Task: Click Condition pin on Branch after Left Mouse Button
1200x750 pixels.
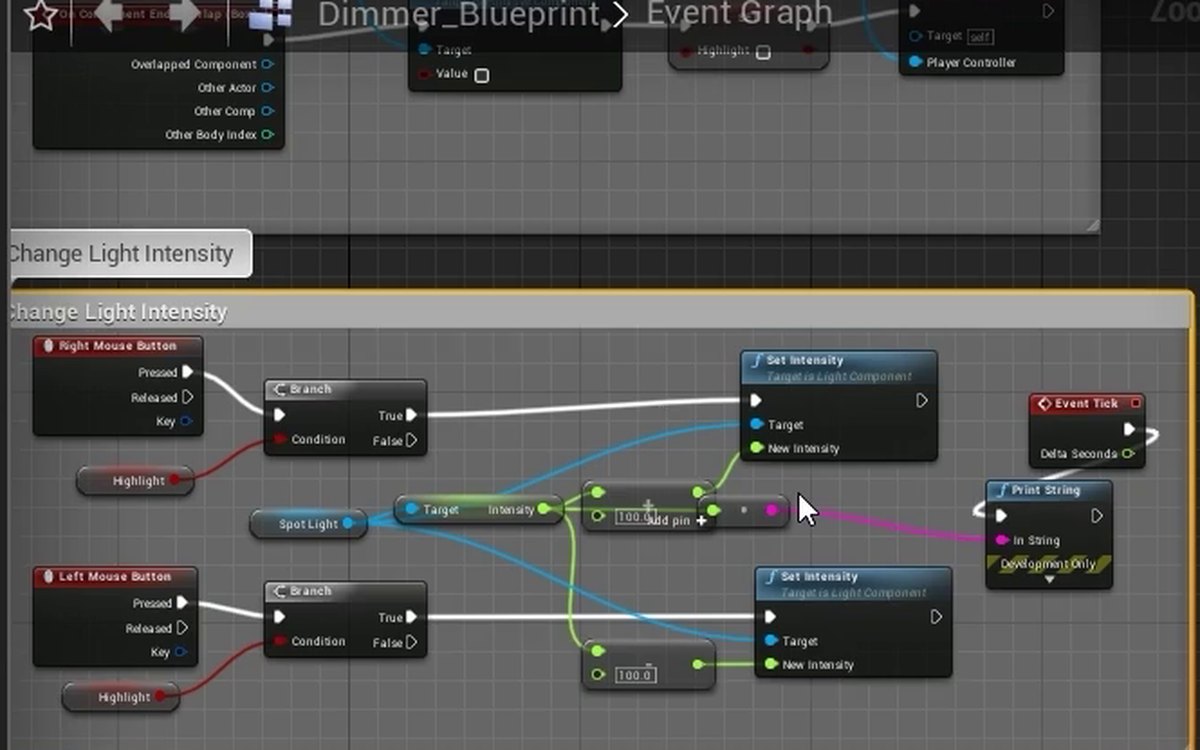Action: [x=280, y=641]
